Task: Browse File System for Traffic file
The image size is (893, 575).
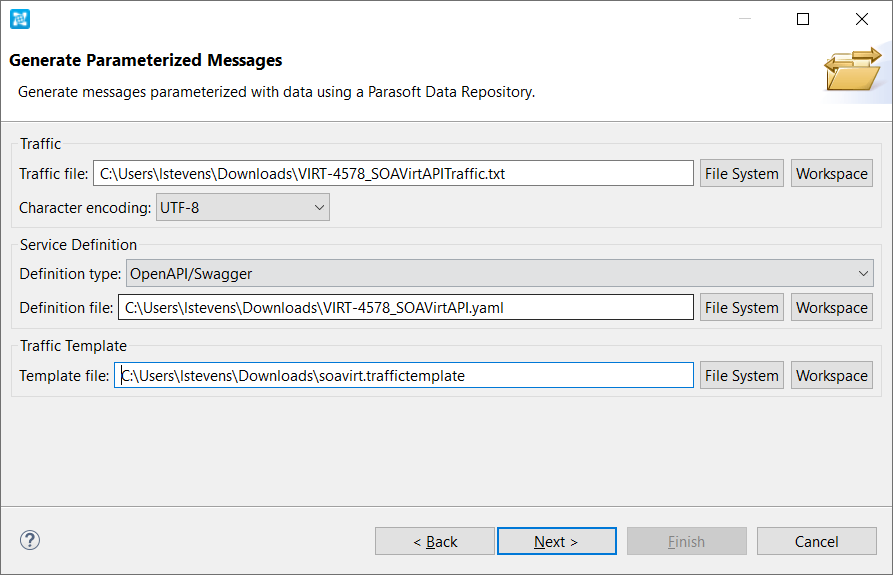Action: 742,174
